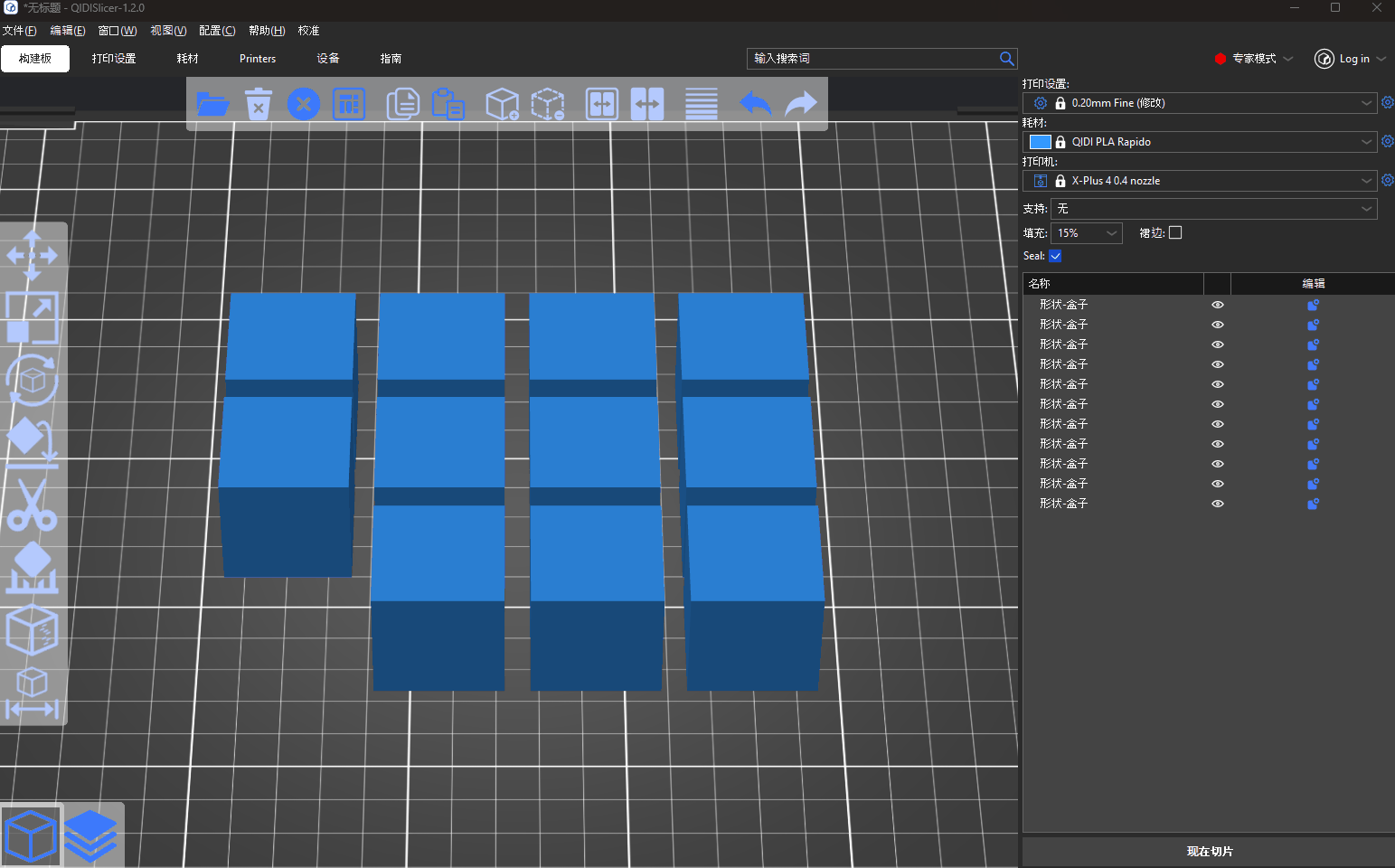Open the 编辑(E) menu

point(68,31)
